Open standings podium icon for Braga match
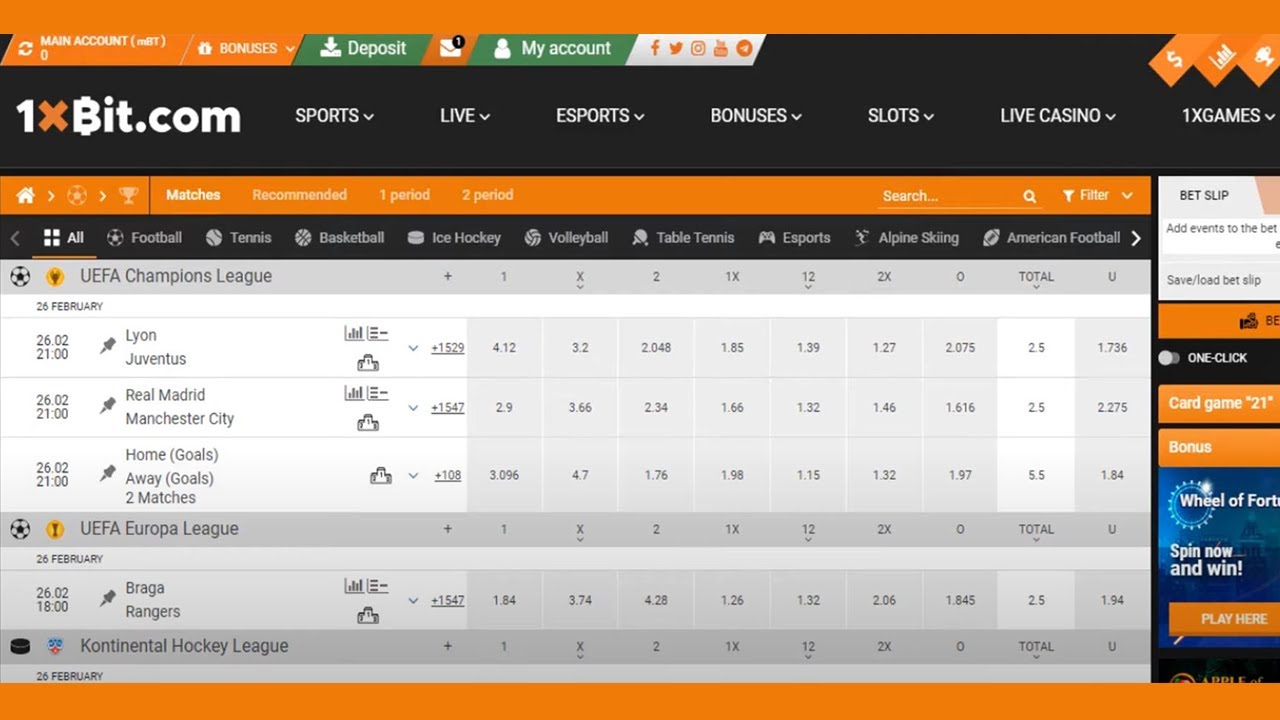1280x720 pixels. [368, 616]
